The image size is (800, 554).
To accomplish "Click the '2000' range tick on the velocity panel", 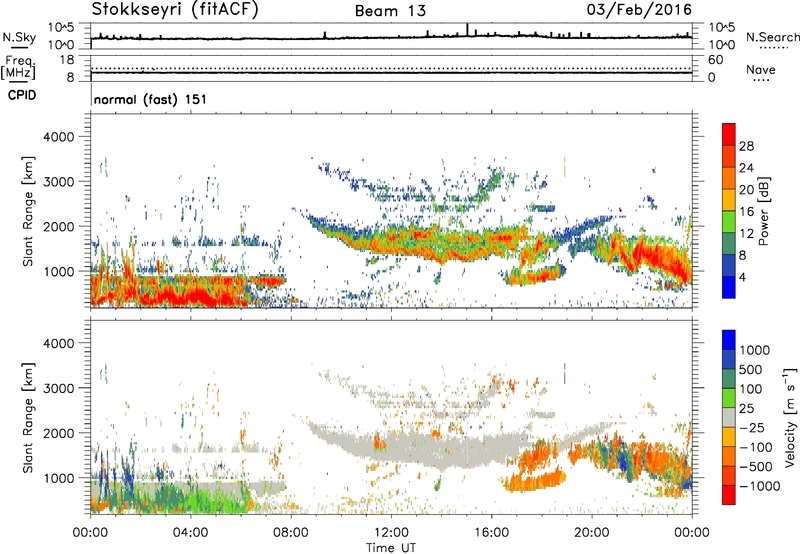I will (x=59, y=433).
